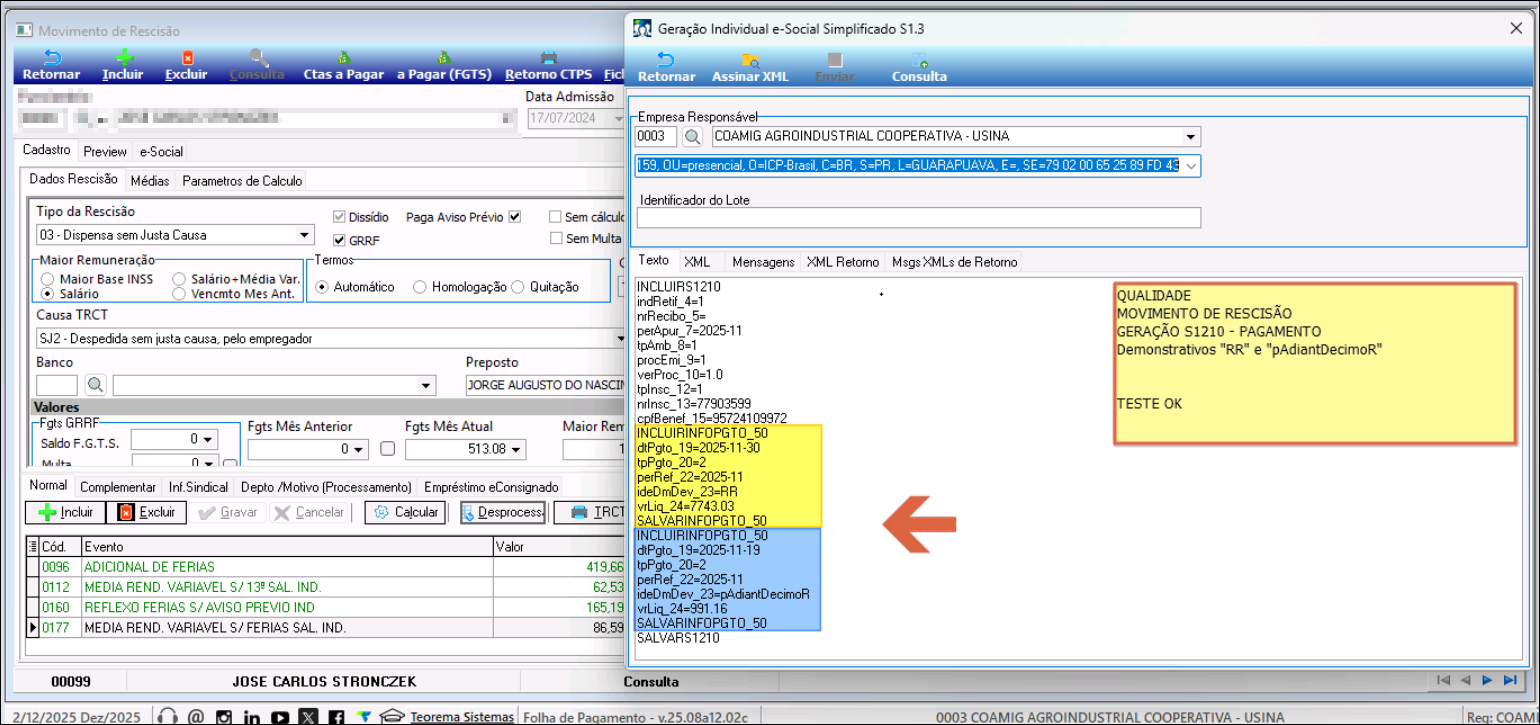Uncheck the Paga Aviso Prévio checkbox
This screenshot has height=725, width=1540.
coord(515,216)
